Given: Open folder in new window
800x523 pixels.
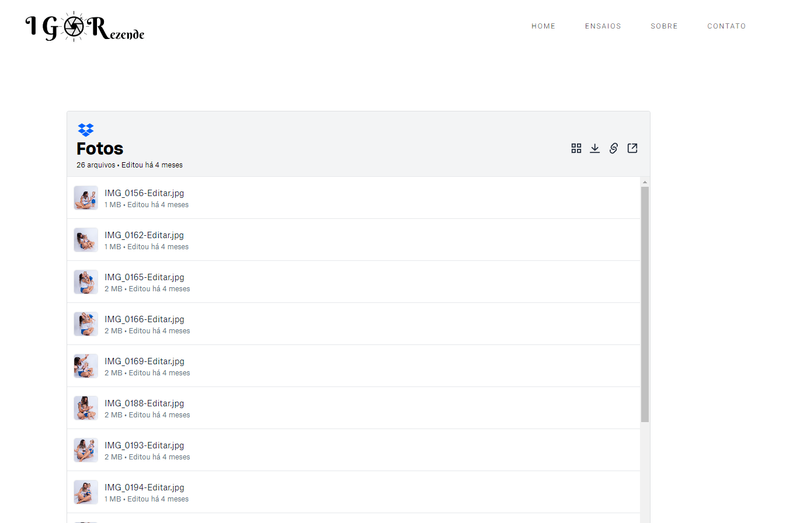Looking at the screenshot, I should point(632,148).
